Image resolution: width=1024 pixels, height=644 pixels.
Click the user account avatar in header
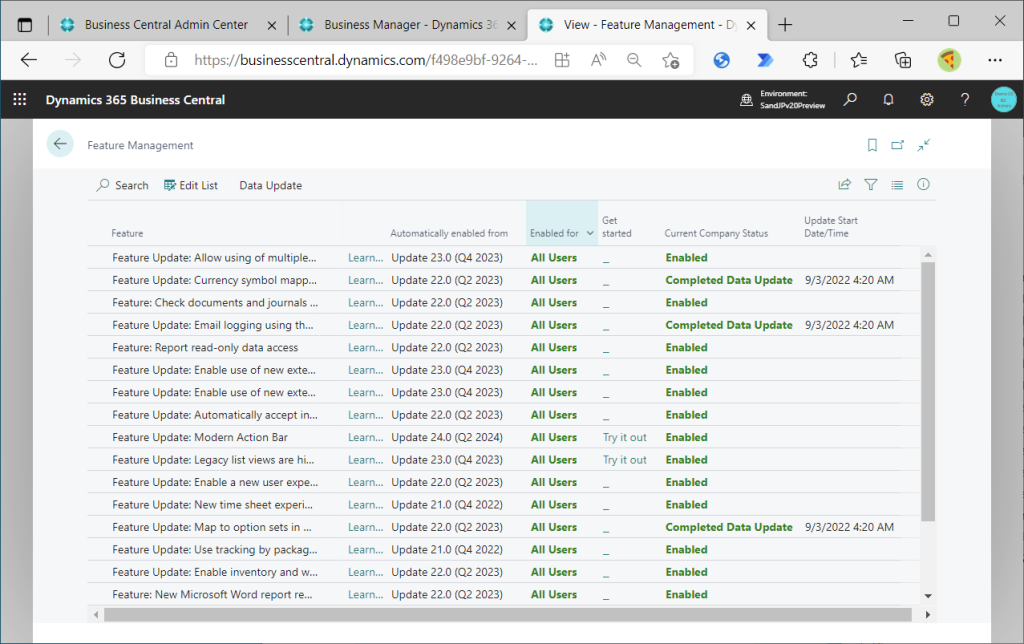point(1004,99)
